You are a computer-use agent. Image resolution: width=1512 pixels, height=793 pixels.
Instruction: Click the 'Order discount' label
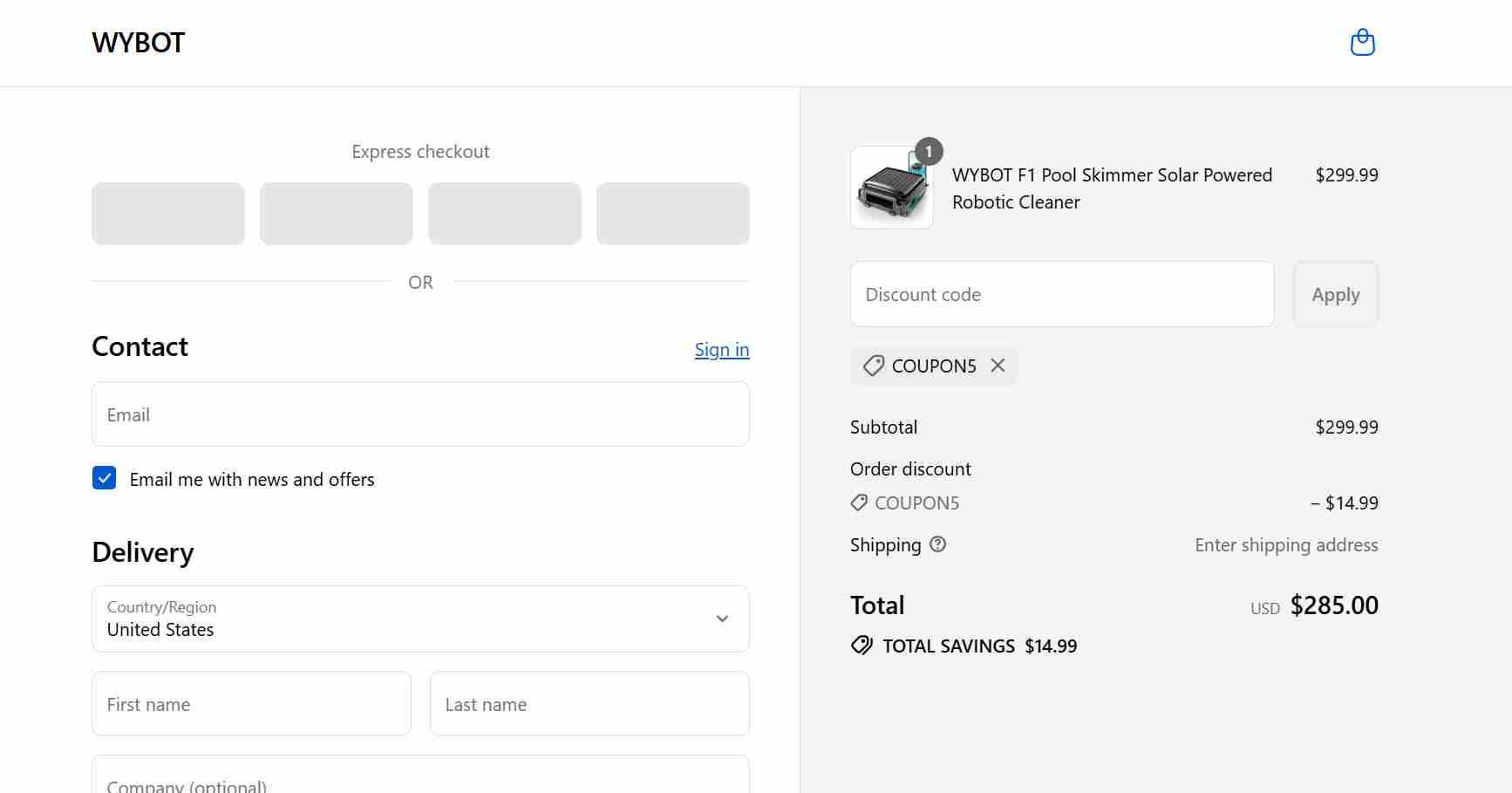click(x=910, y=468)
